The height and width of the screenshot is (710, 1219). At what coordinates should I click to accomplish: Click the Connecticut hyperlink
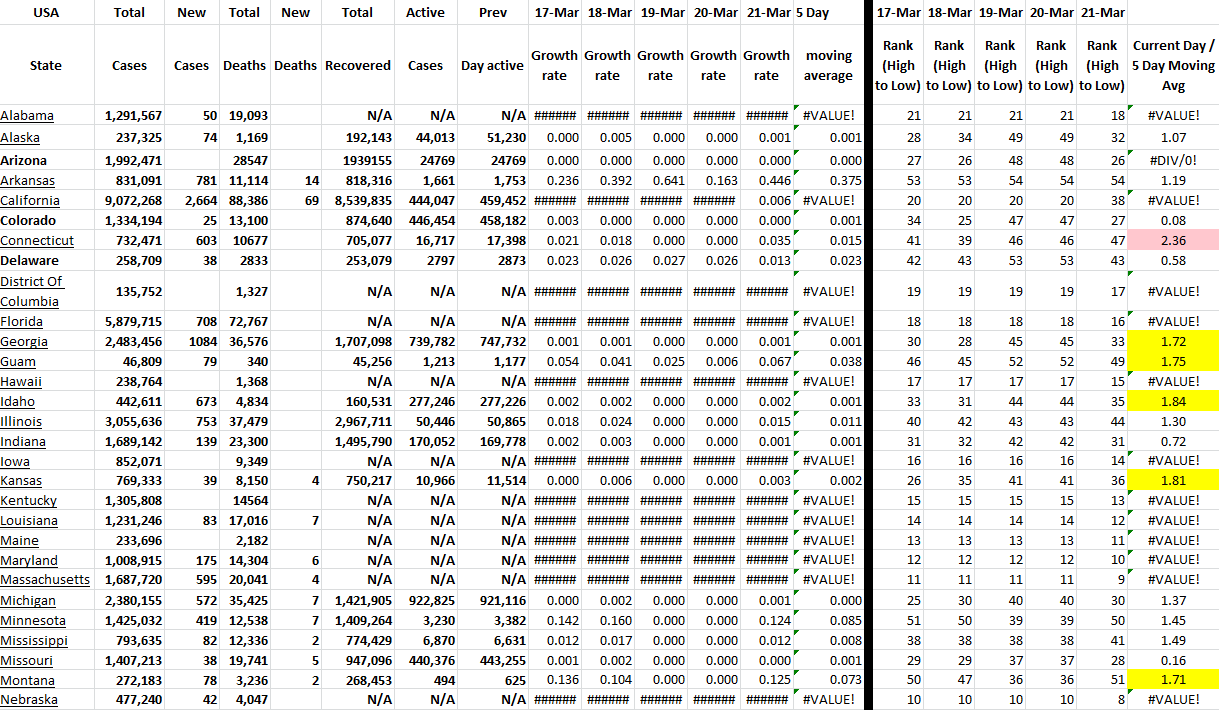[37, 241]
